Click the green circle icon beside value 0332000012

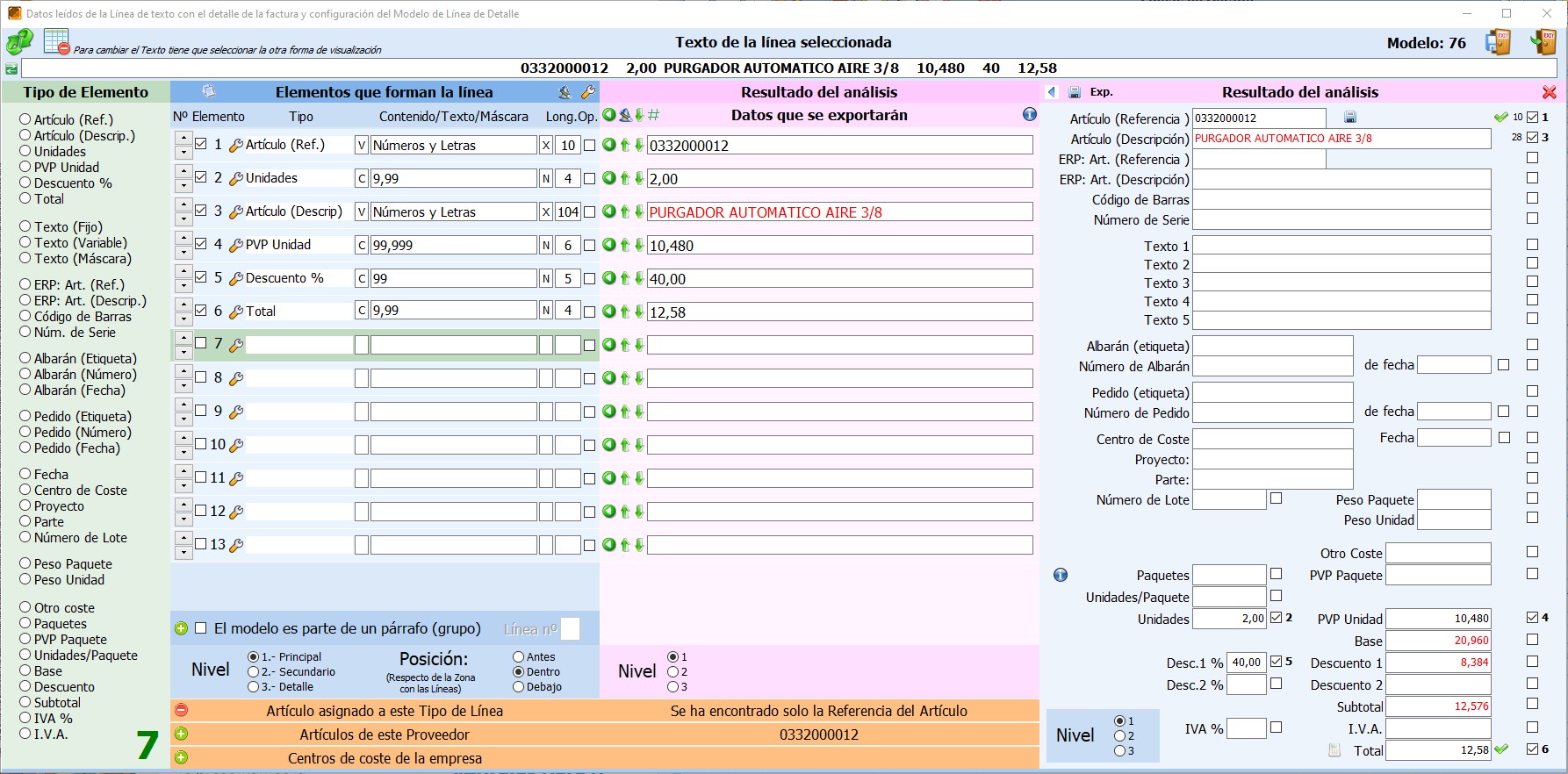609,145
